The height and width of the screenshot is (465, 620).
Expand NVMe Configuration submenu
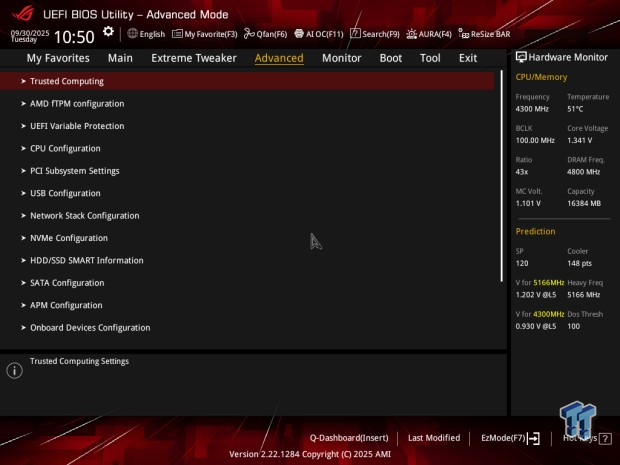click(x=68, y=238)
